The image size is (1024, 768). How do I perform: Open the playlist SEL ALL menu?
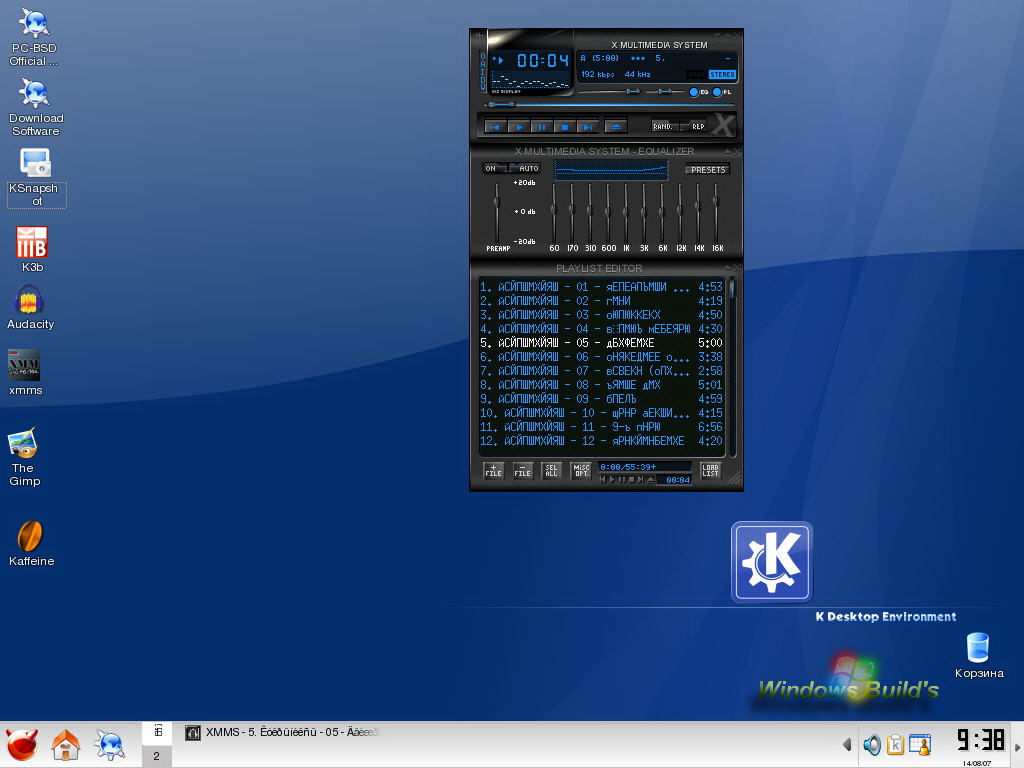[x=551, y=470]
